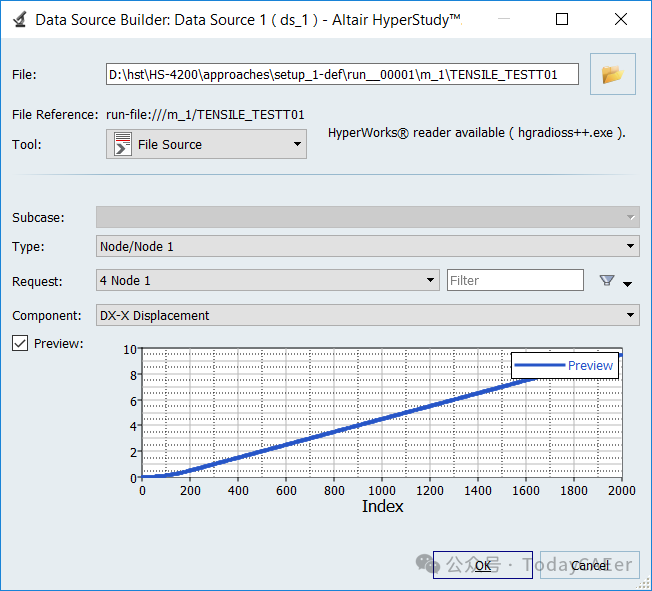Viewport: 652px width, 591px height.
Task: Click the Cancel button
Action: pyautogui.click(x=590, y=565)
